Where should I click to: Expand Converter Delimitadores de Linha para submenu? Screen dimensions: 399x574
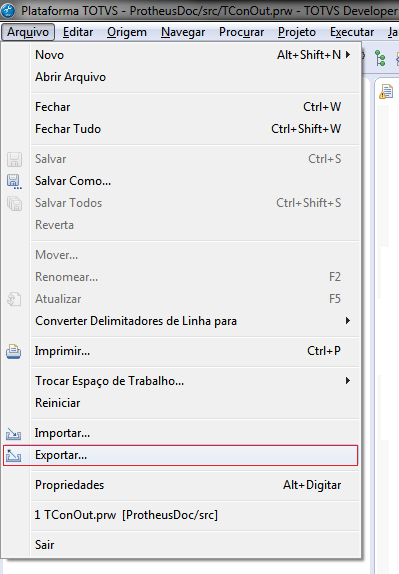coord(348,321)
